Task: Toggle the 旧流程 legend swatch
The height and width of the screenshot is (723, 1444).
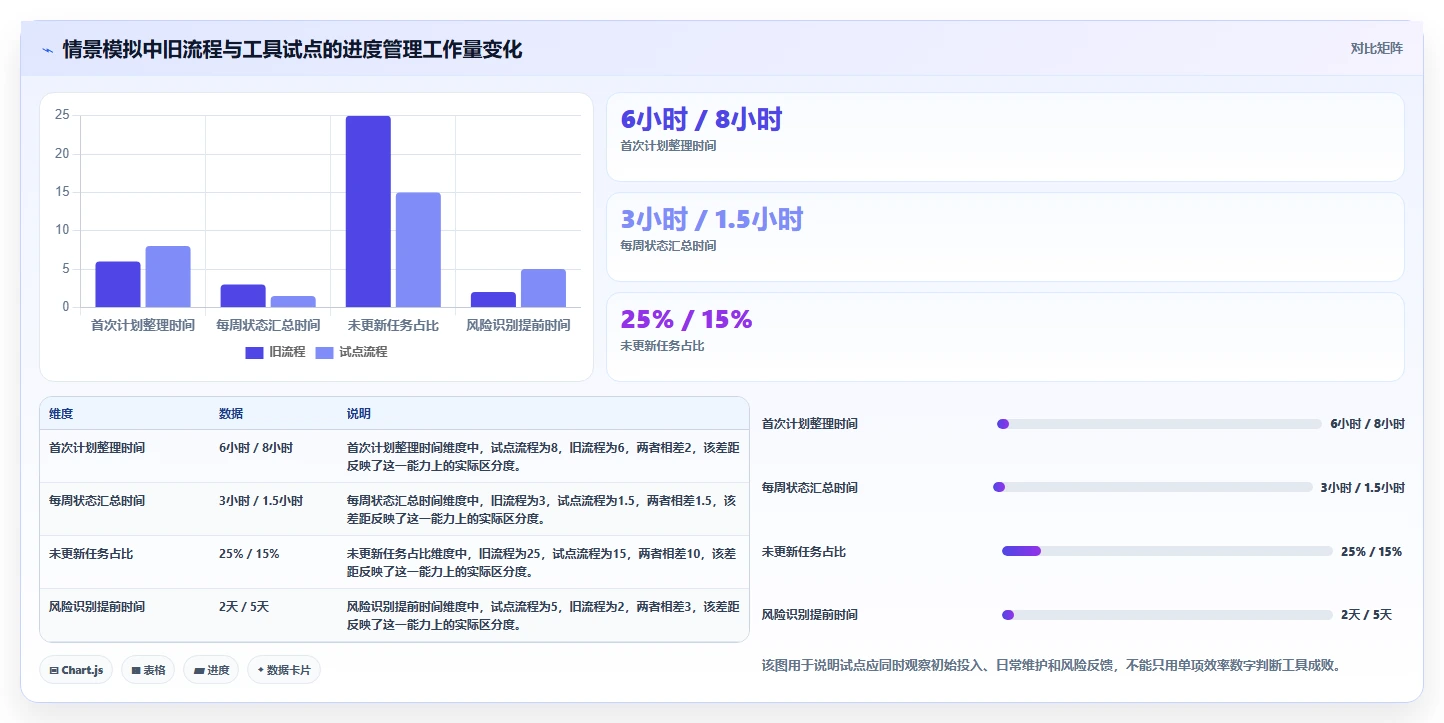Action: 254,352
